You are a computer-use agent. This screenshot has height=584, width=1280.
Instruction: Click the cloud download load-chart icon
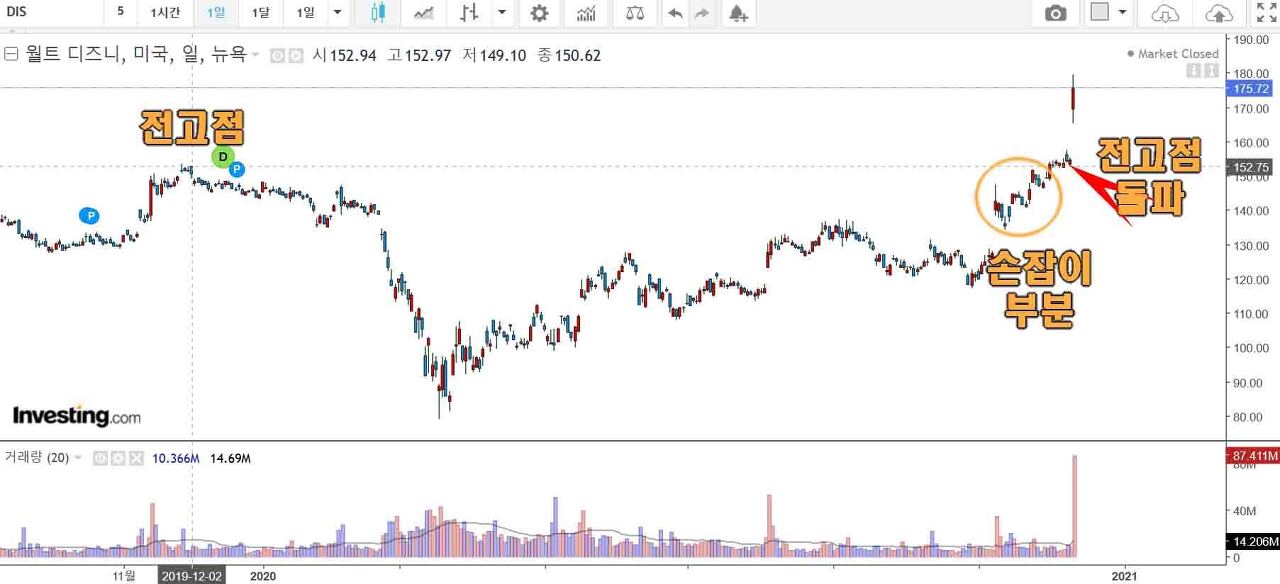(x=1166, y=13)
